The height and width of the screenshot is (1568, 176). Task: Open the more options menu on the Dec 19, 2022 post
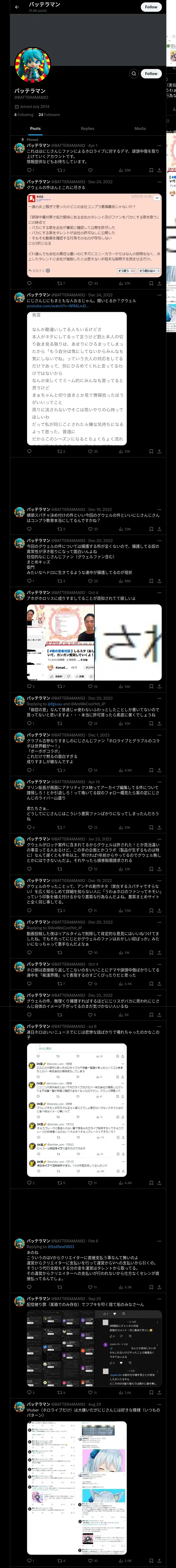pos(159,510)
